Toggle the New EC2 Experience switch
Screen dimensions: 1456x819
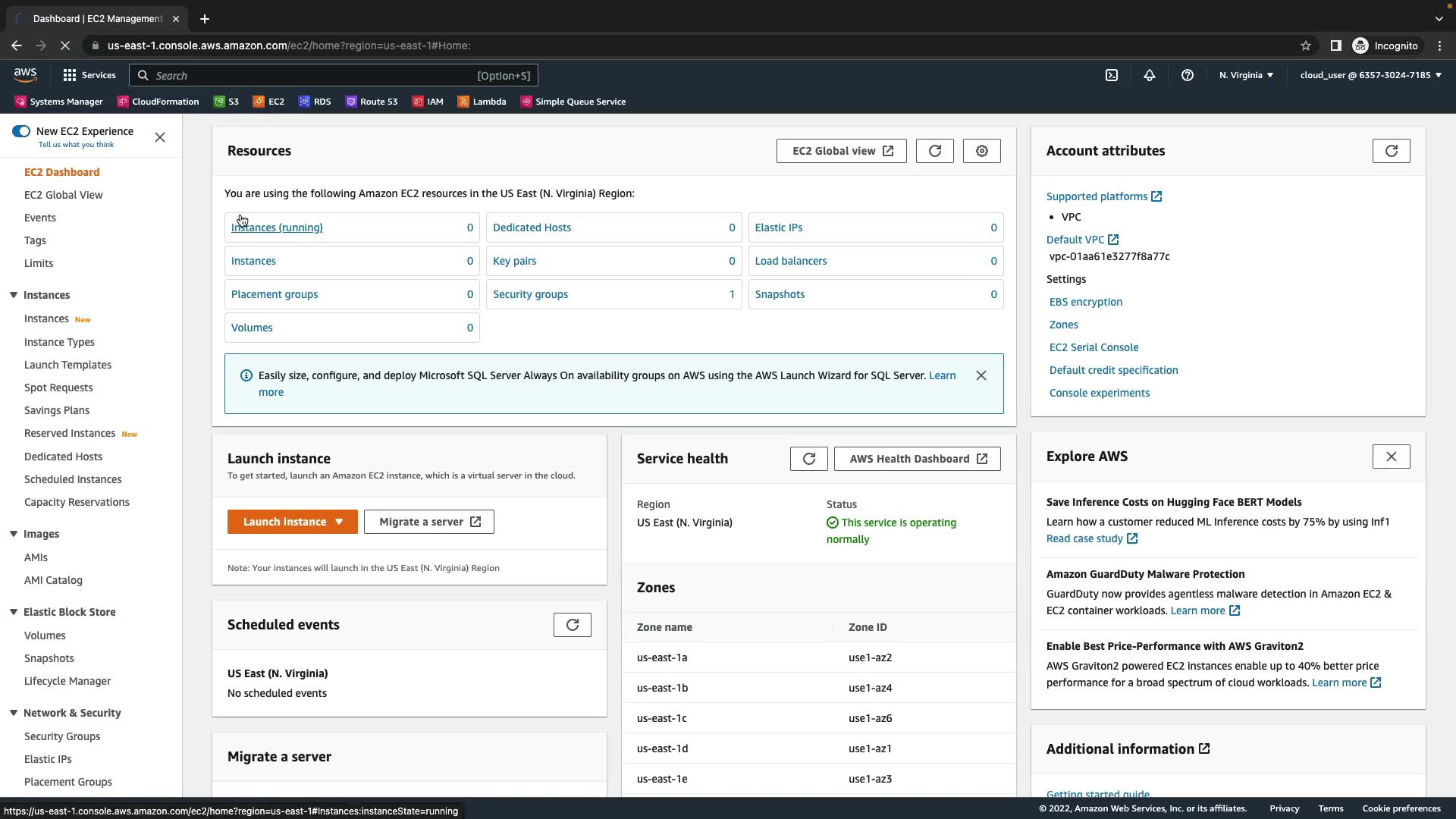coord(21,131)
